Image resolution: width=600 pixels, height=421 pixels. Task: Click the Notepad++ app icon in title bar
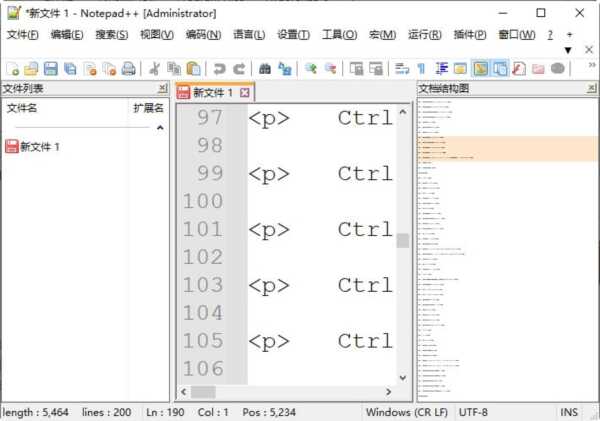[14, 13]
